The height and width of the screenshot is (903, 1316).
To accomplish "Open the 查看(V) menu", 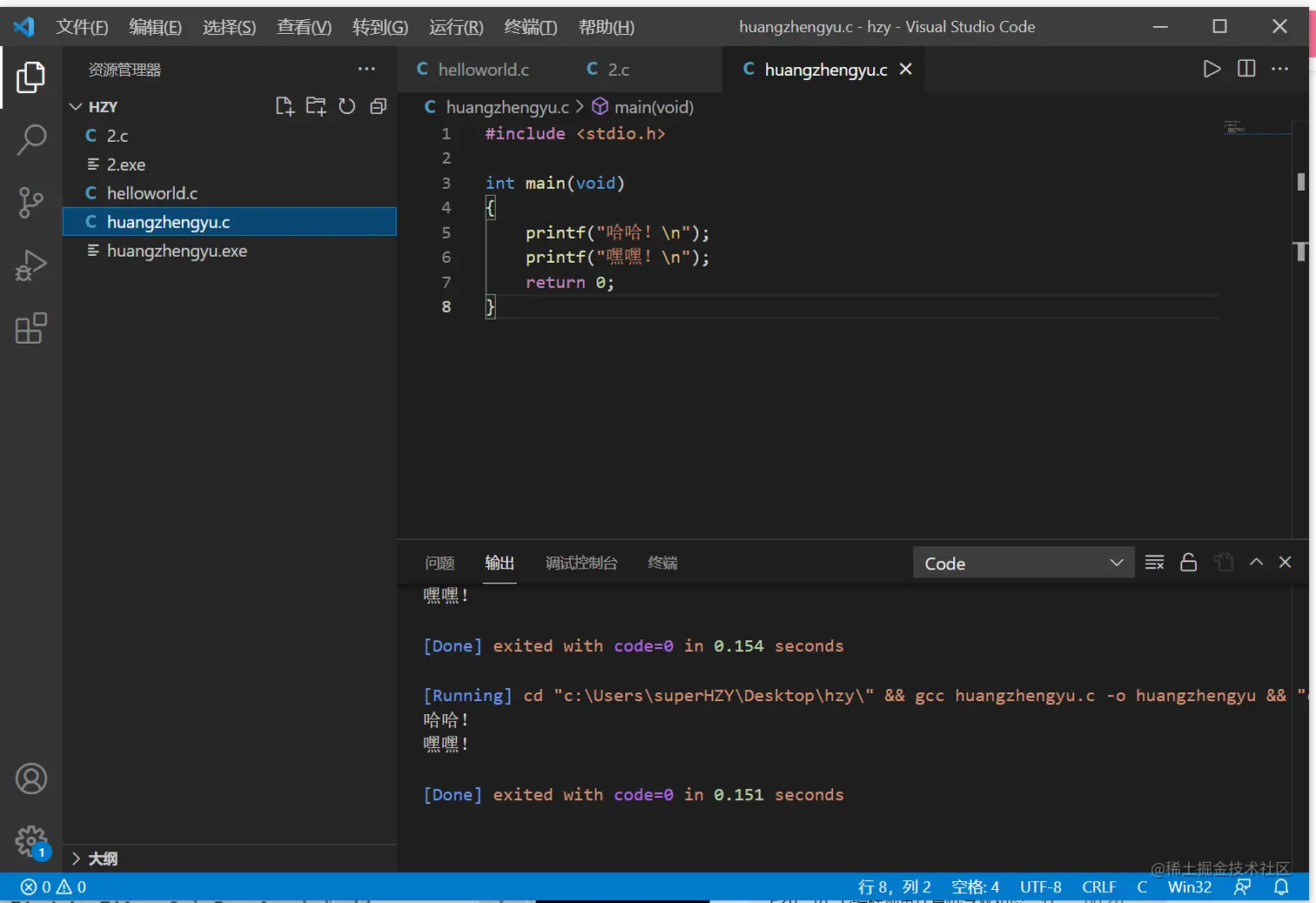I will [304, 27].
